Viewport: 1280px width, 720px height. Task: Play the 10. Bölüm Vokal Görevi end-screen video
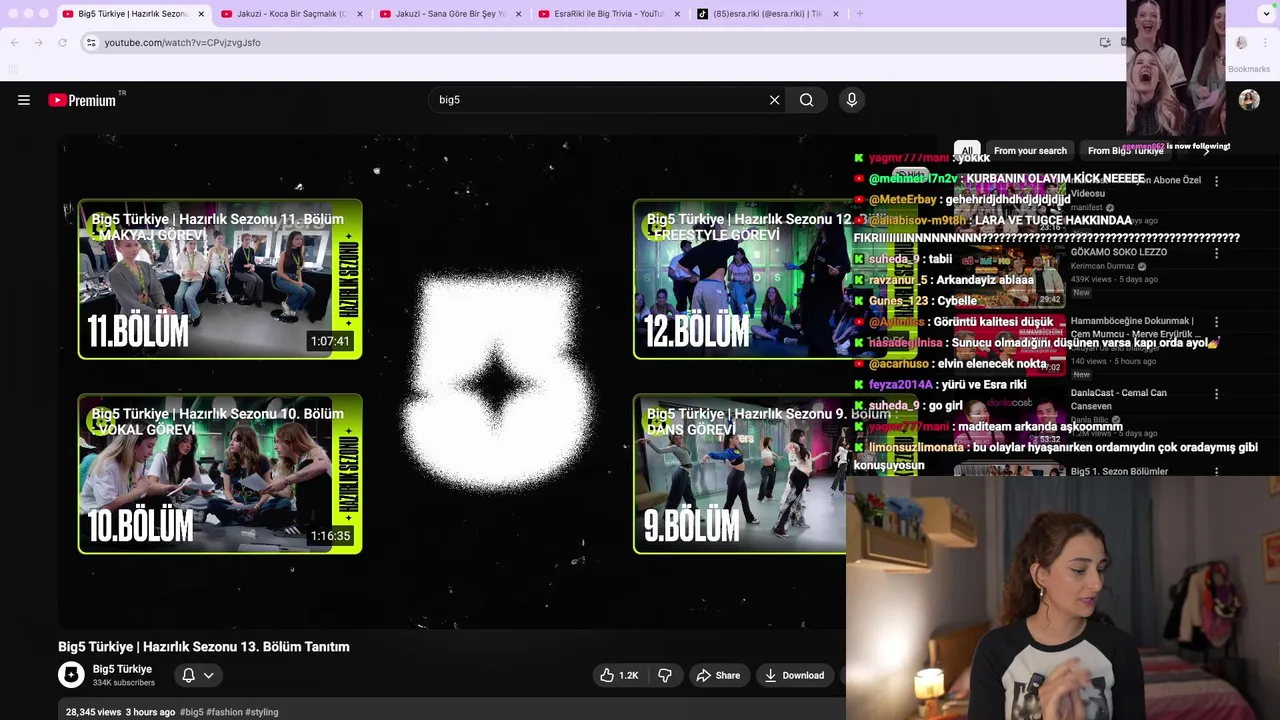click(x=220, y=474)
